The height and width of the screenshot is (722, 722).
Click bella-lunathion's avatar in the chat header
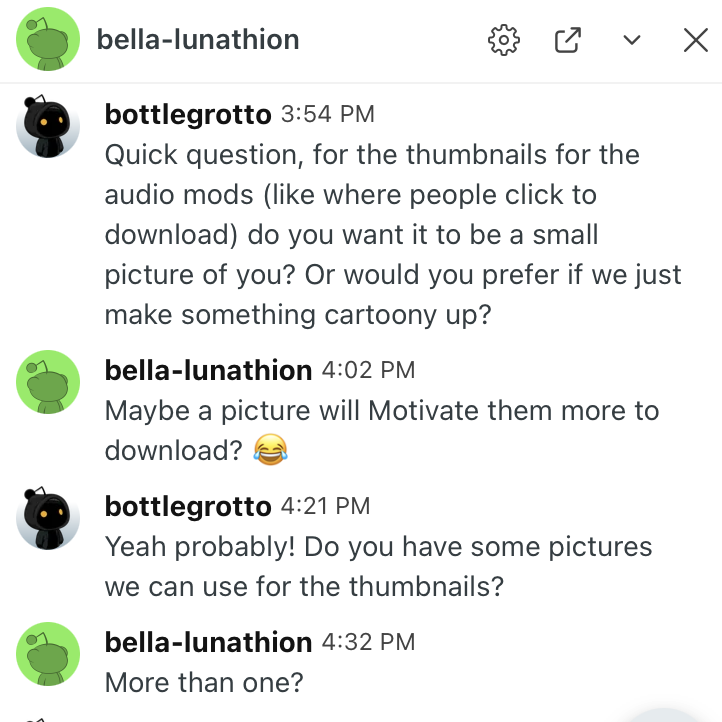tap(48, 40)
